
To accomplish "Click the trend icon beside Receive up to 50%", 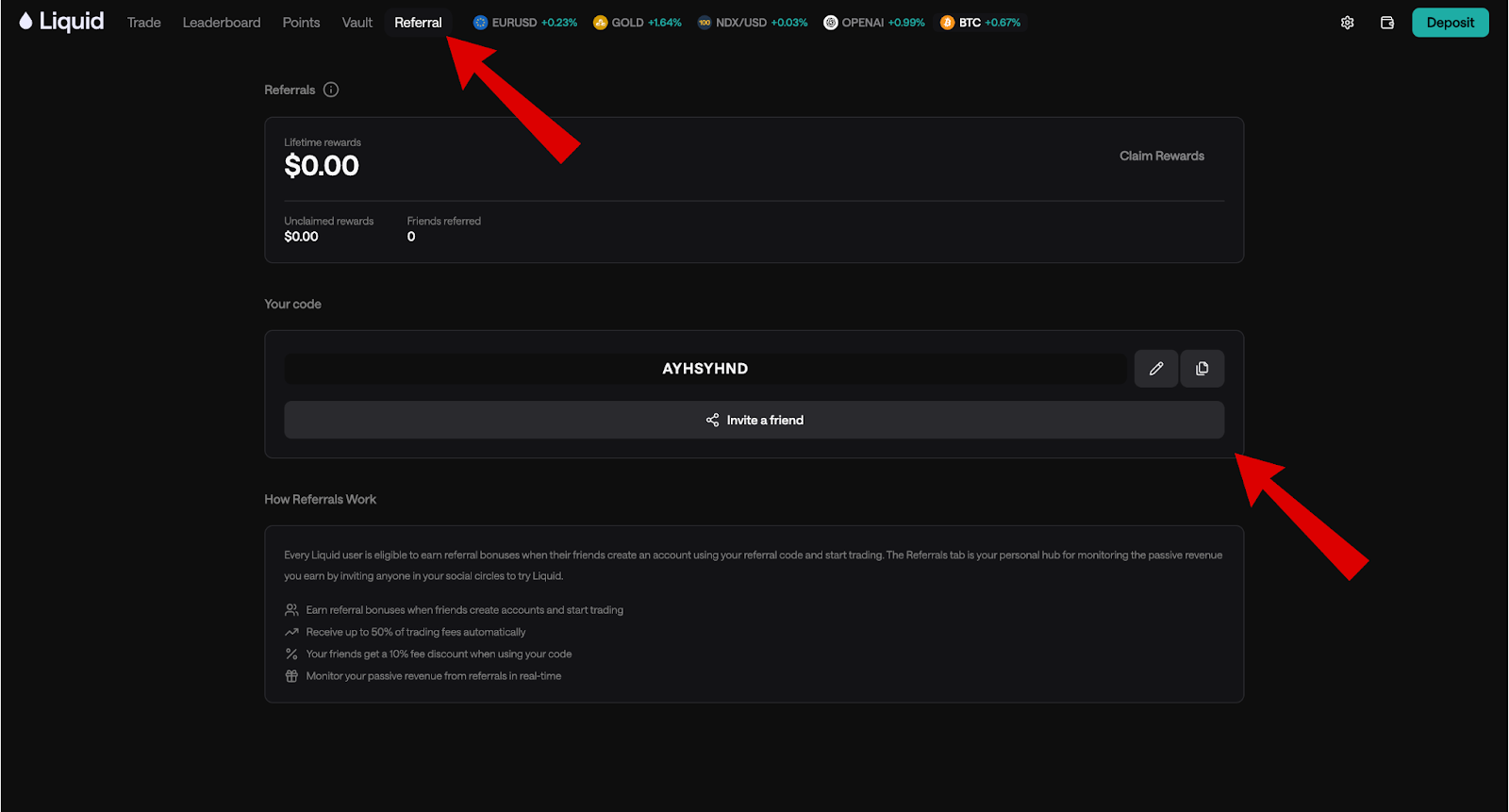I will [x=291, y=632].
